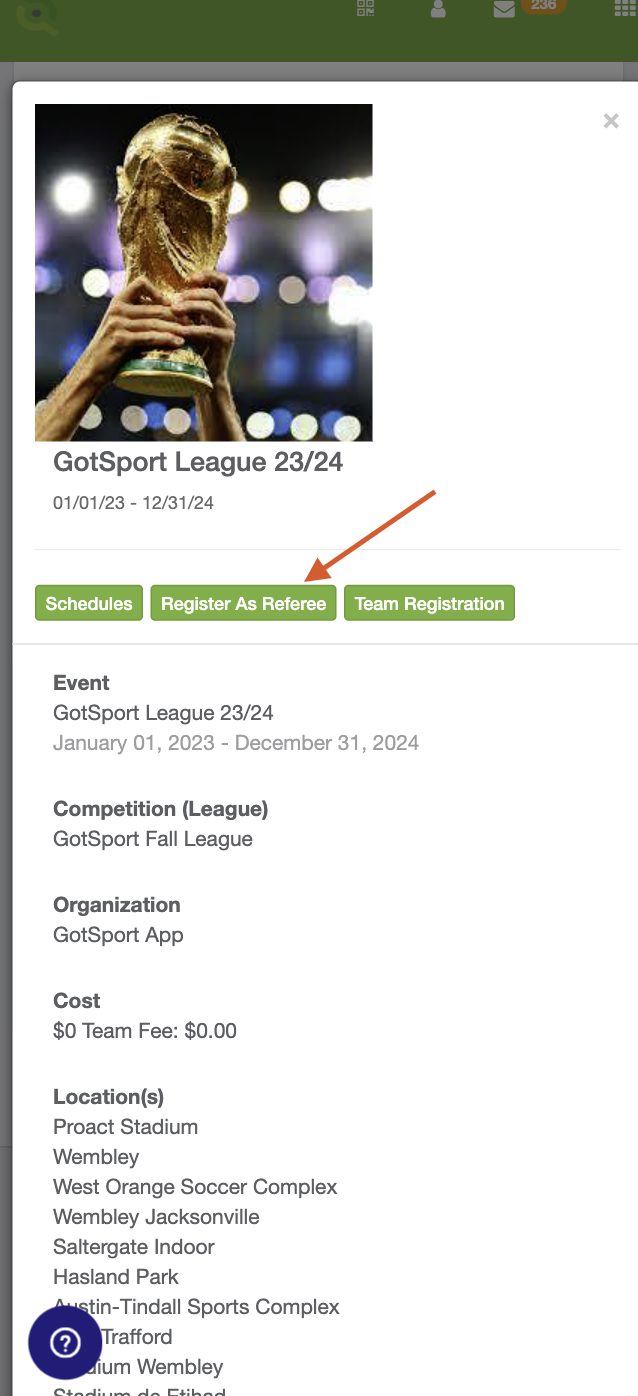Viewport: 638px width, 1396px height.
Task: Open the help question mark button
Action: click(x=65, y=1342)
